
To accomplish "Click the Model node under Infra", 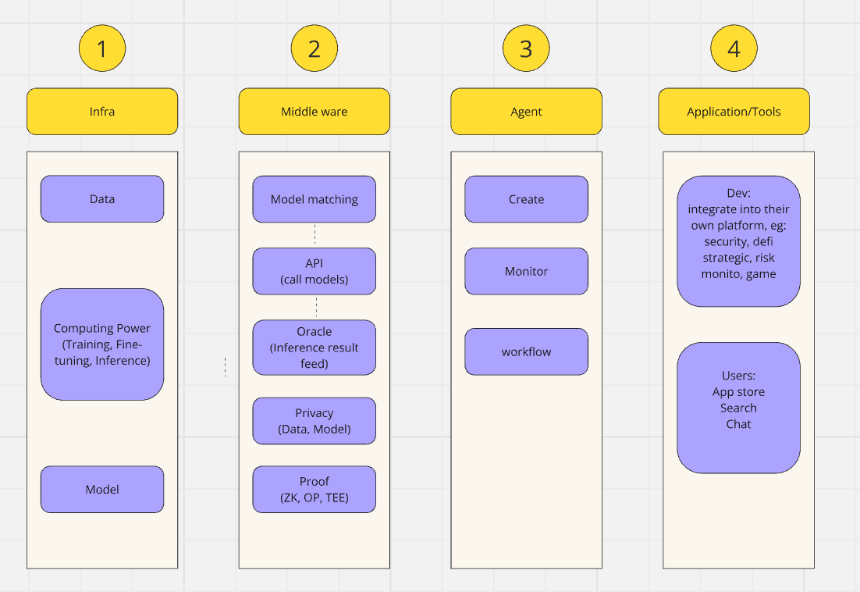I will point(102,489).
